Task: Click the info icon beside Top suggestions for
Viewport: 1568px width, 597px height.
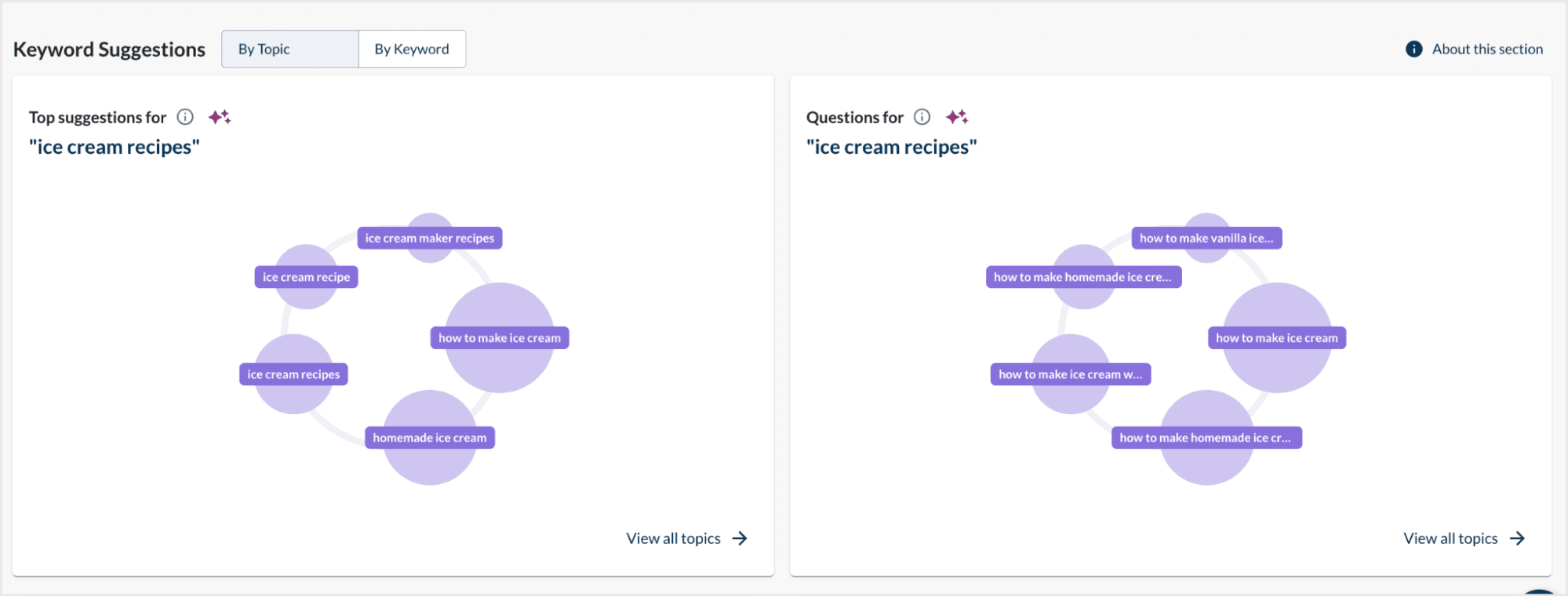Action: tap(185, 117)
